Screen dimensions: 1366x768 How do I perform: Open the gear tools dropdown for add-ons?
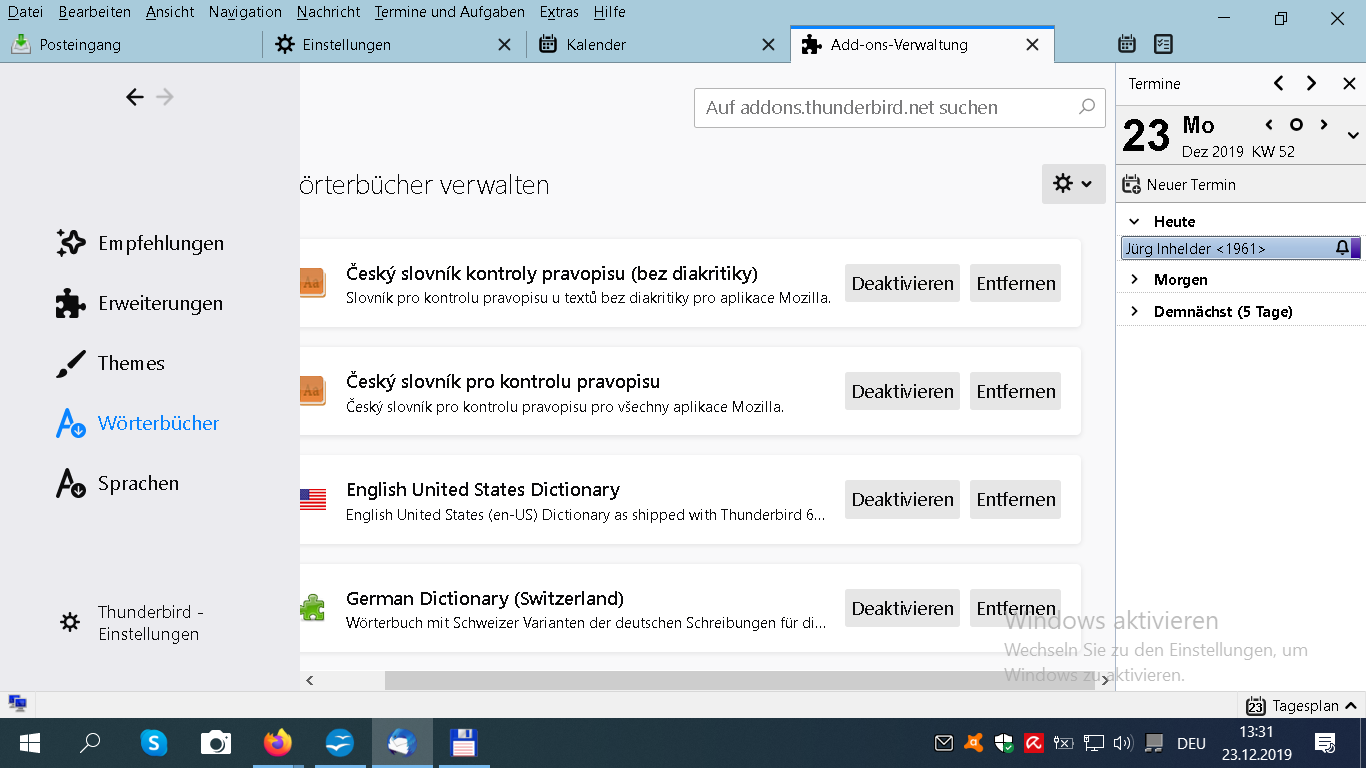coord(1073,184)
